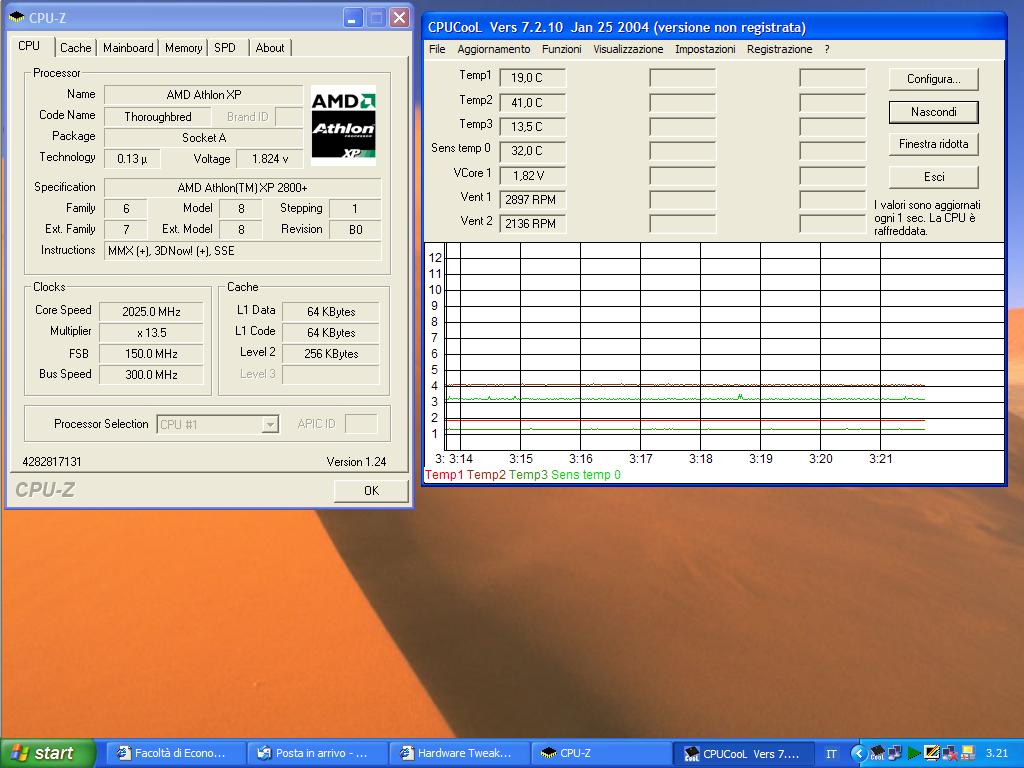Click the taskbar clock showing 3.21
Image resolution: width=1024 pixels, height=768 pixels.
coord(997,754)
